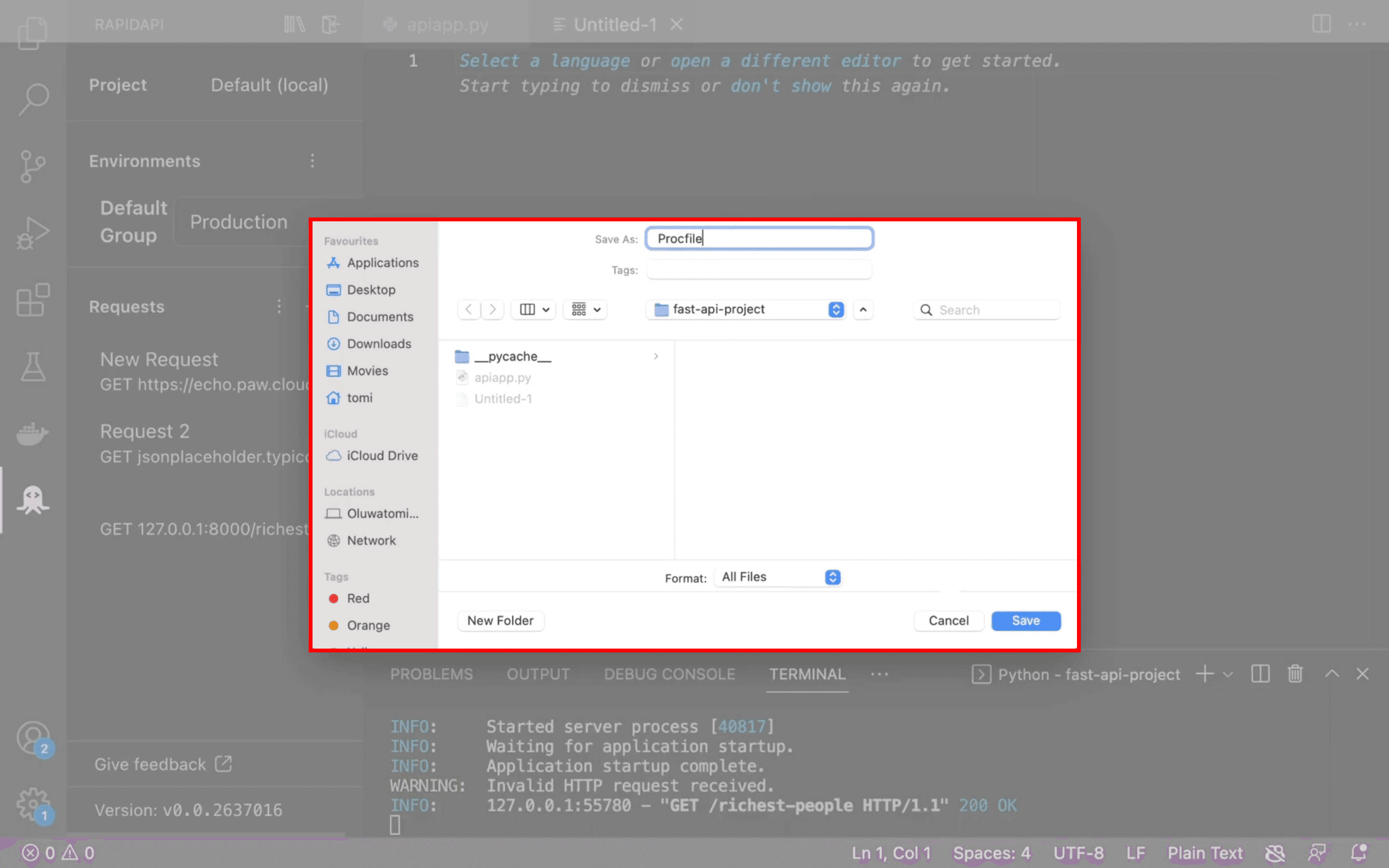Click the New Folder button in save dialog
This screenshot has width=1389, height=868.
click(x=500, y=620)
